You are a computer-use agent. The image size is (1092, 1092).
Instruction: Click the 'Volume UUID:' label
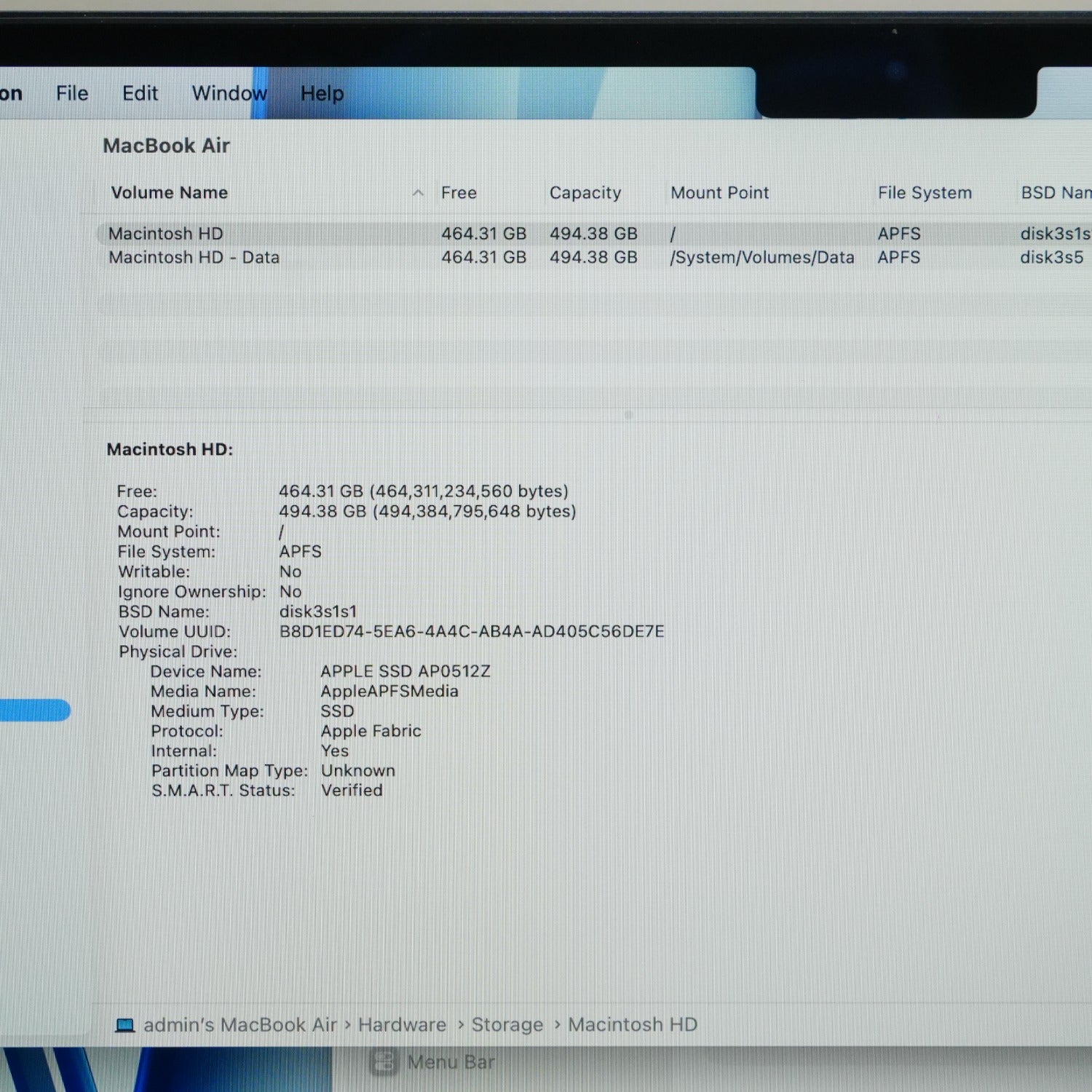pos(175,631)
